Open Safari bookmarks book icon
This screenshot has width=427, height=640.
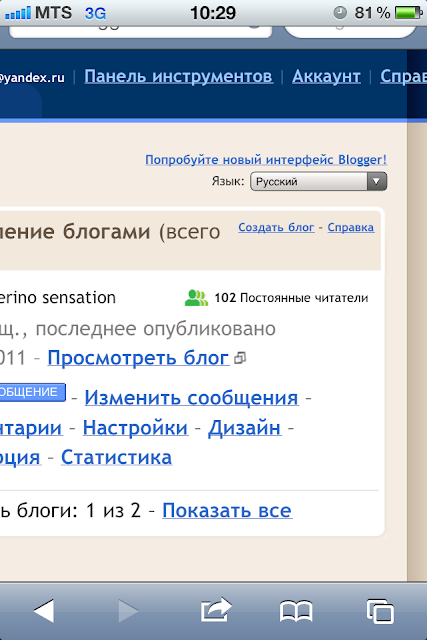point(296,611)
